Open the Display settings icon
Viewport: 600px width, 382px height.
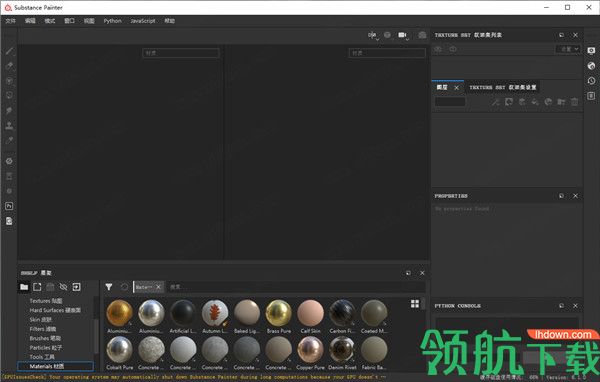pyautogui.click(x=591, y=51)
